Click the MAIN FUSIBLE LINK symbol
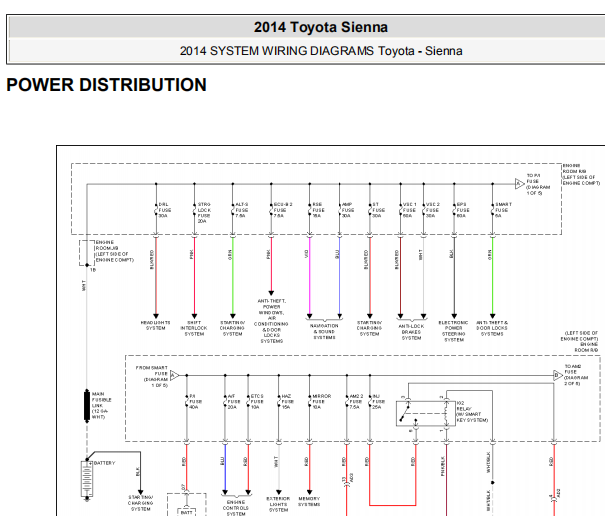Viewport: 605px width, 516px height. pyautogui.click(x=87, y=406)
